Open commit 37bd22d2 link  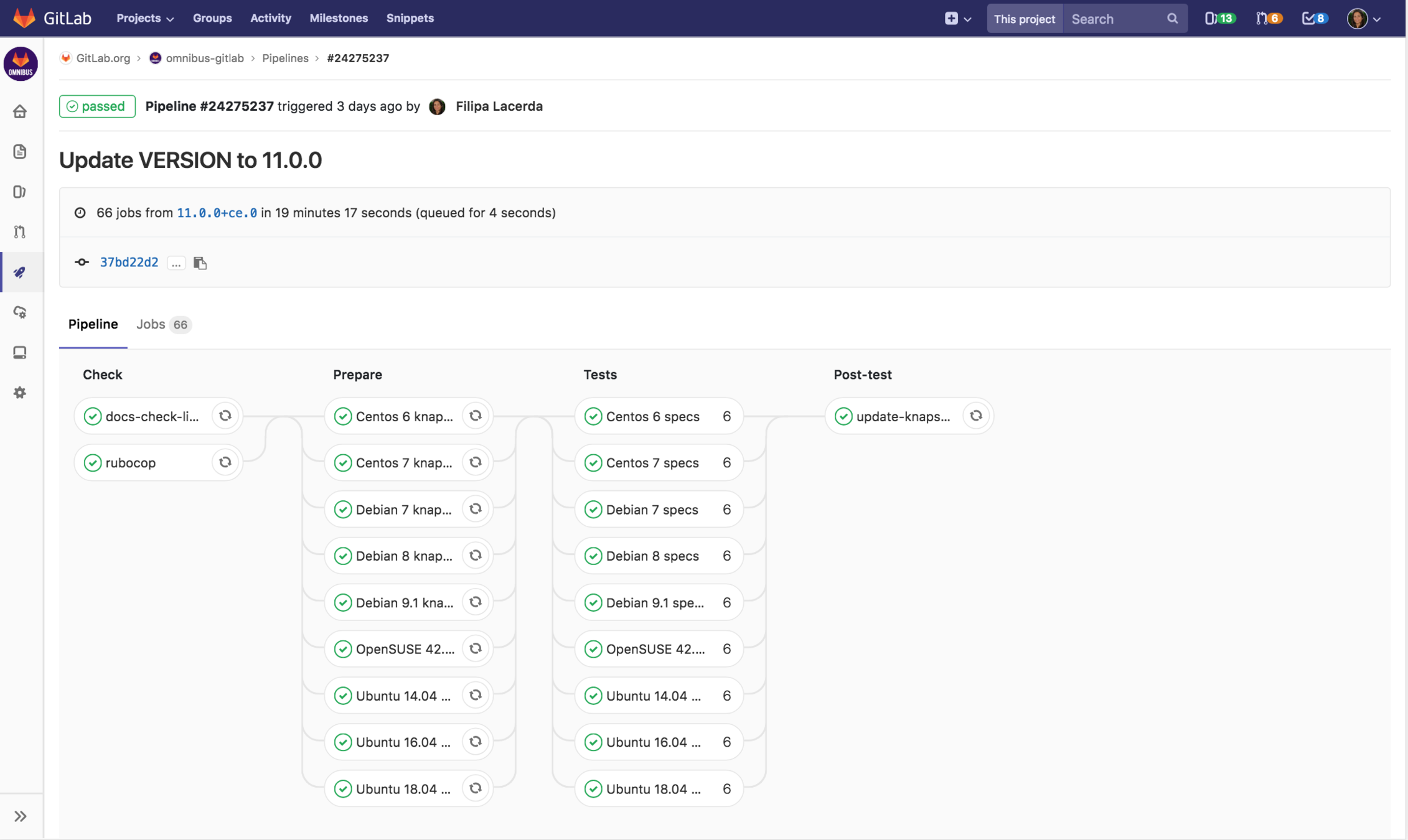coord(129,262)
